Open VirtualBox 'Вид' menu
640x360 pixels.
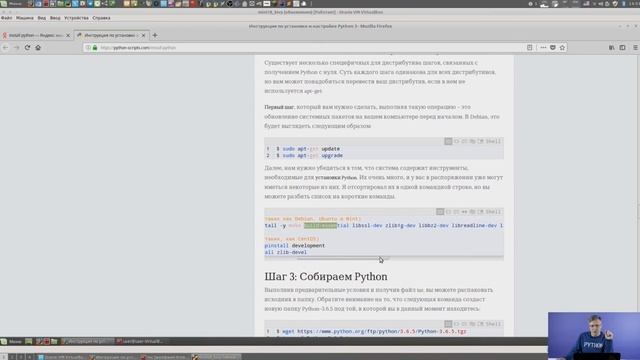[x=42, y=18]
